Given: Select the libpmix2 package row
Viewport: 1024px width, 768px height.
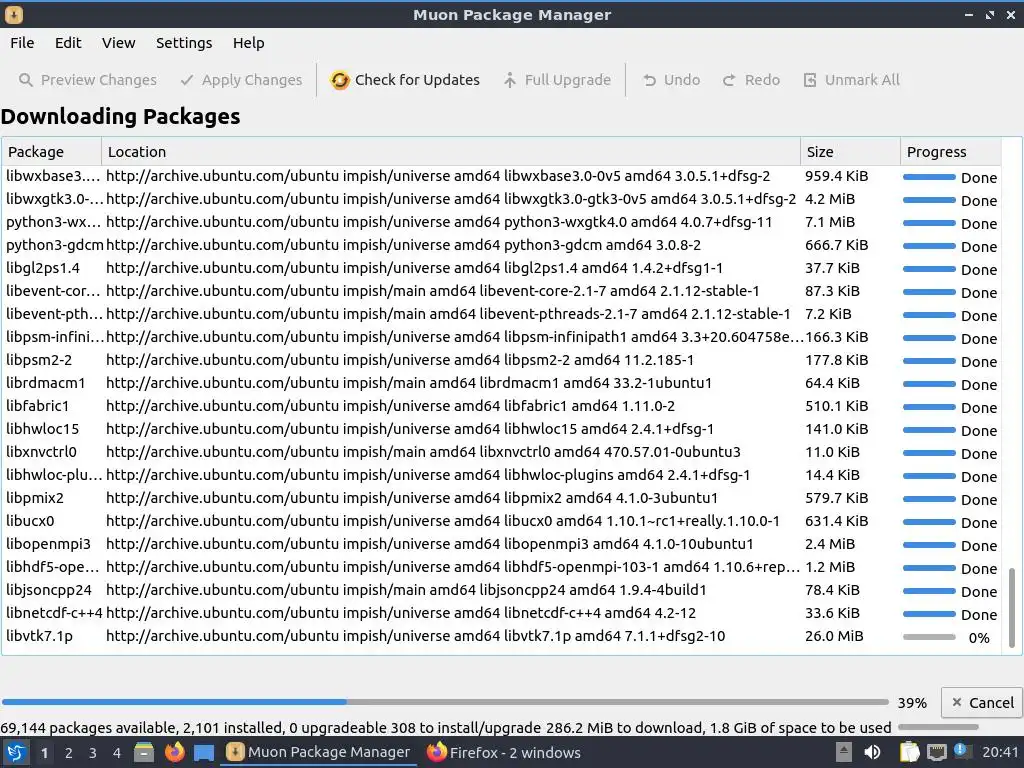Looking at the screenshot, I should click(x=501, y=498).
